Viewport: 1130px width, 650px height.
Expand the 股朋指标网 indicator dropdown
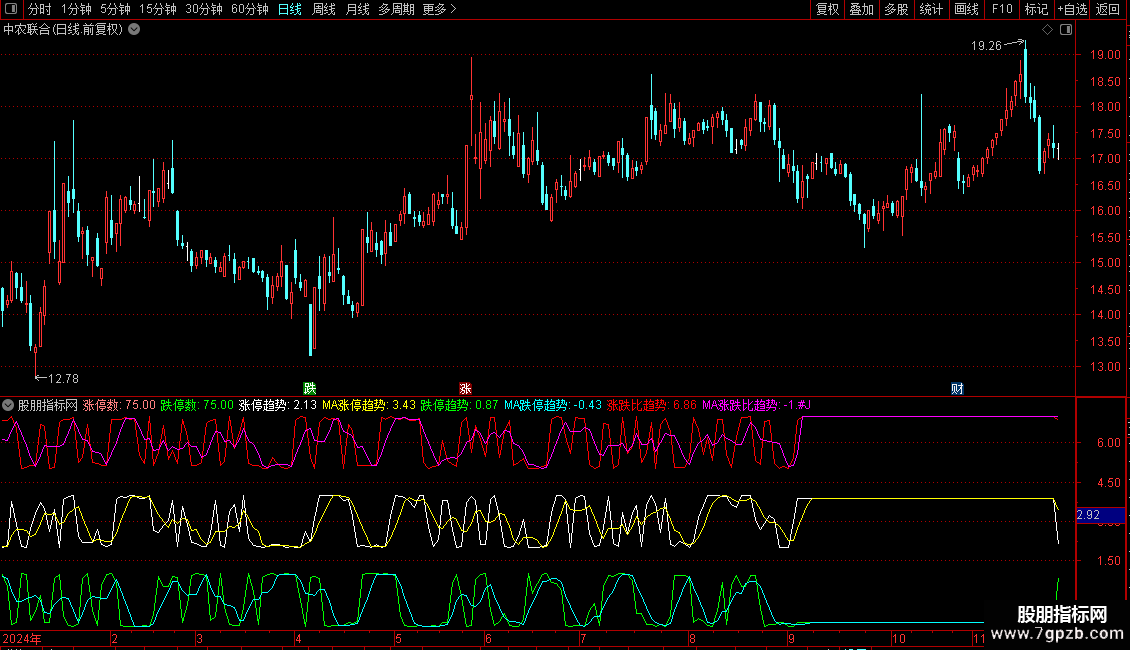(9, 405)
